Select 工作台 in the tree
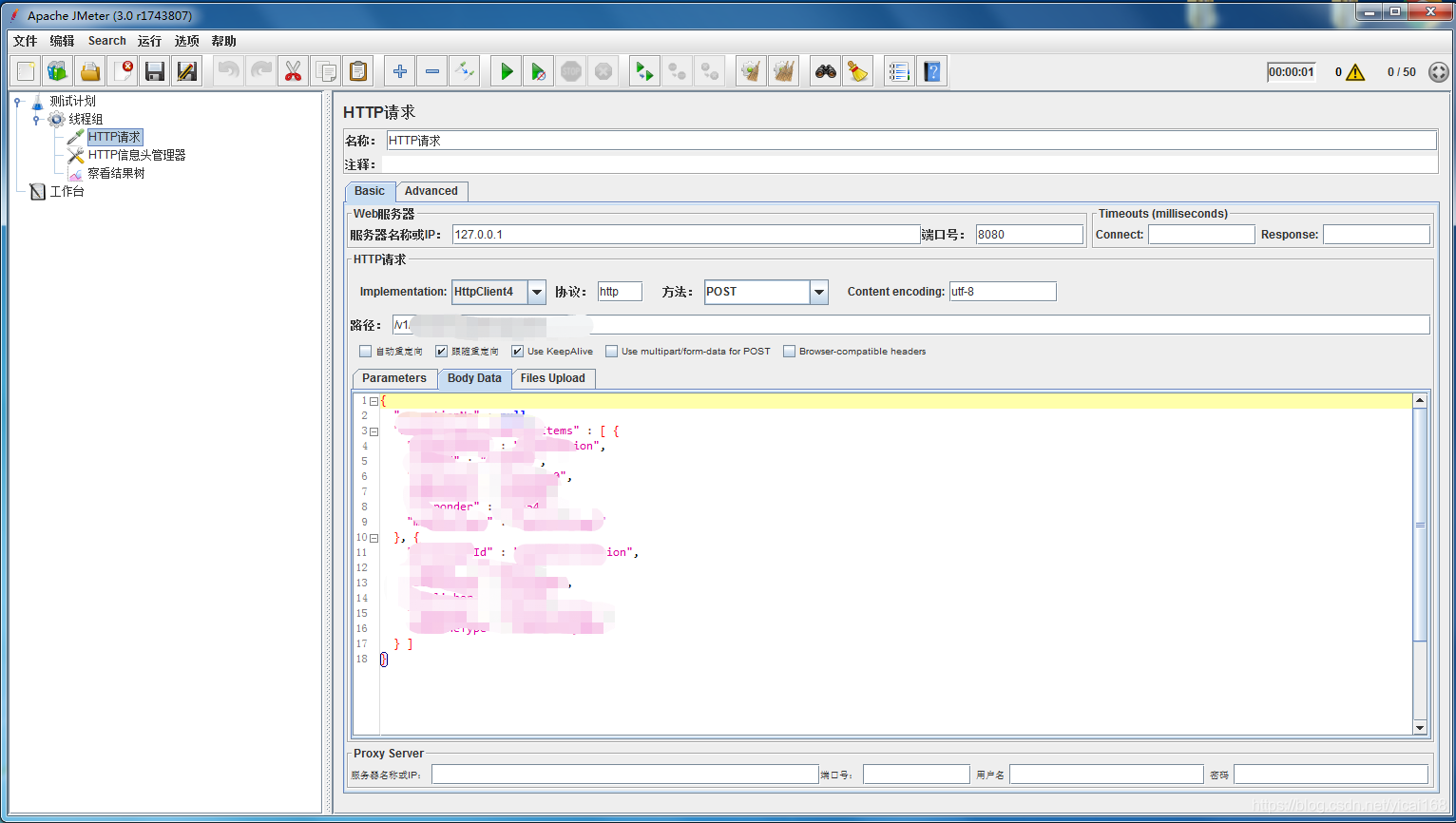1456x823 pixels. [67, 191]
